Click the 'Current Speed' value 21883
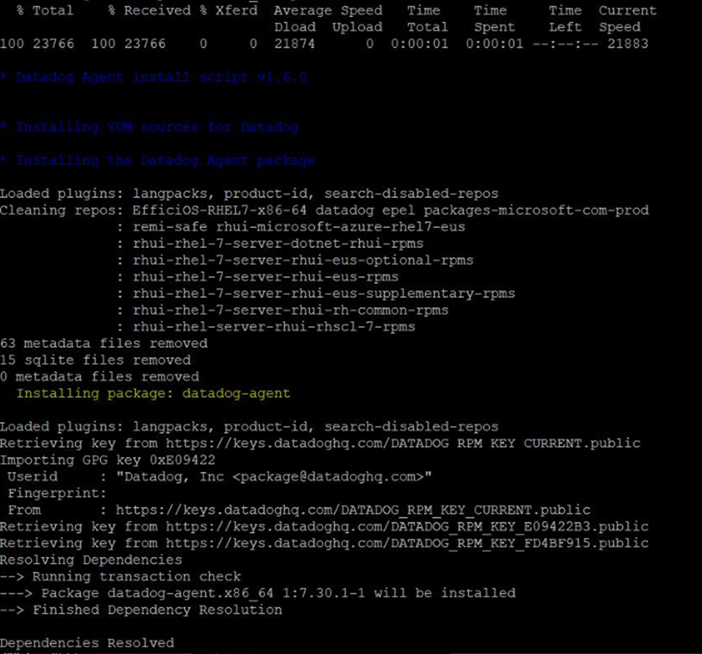The width and height of the screenshot is (702, 654). [x=628, y=44]
